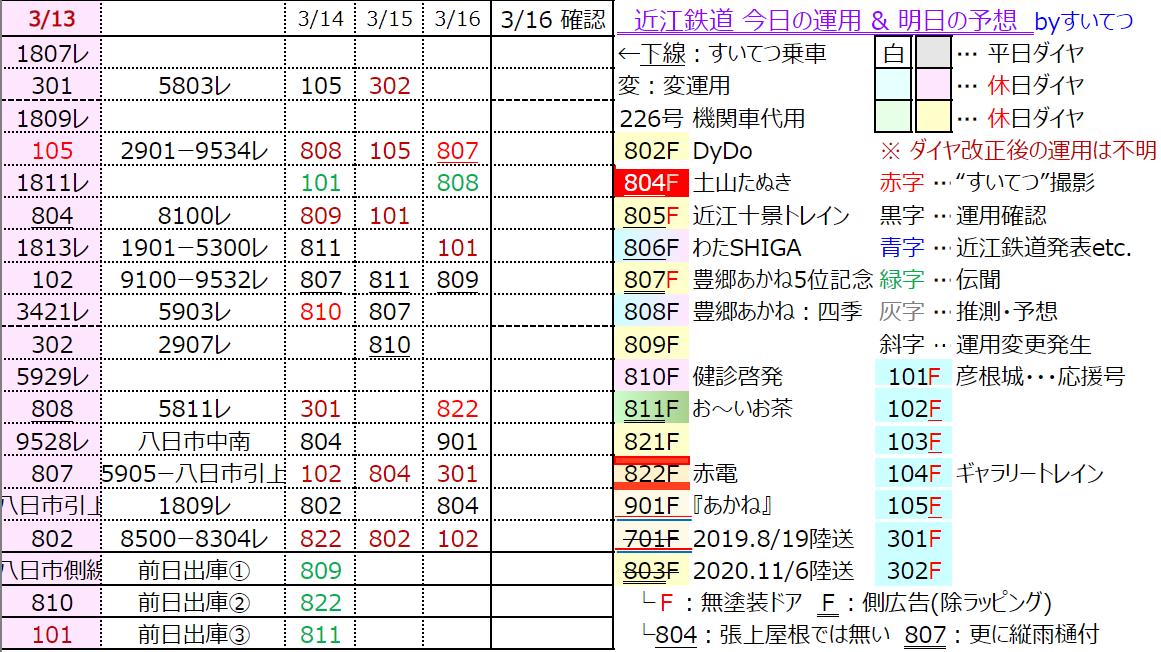Select the 2901−9534レ cell
Viewport: 1161px width, 652px height.
(x=193, y=151)
